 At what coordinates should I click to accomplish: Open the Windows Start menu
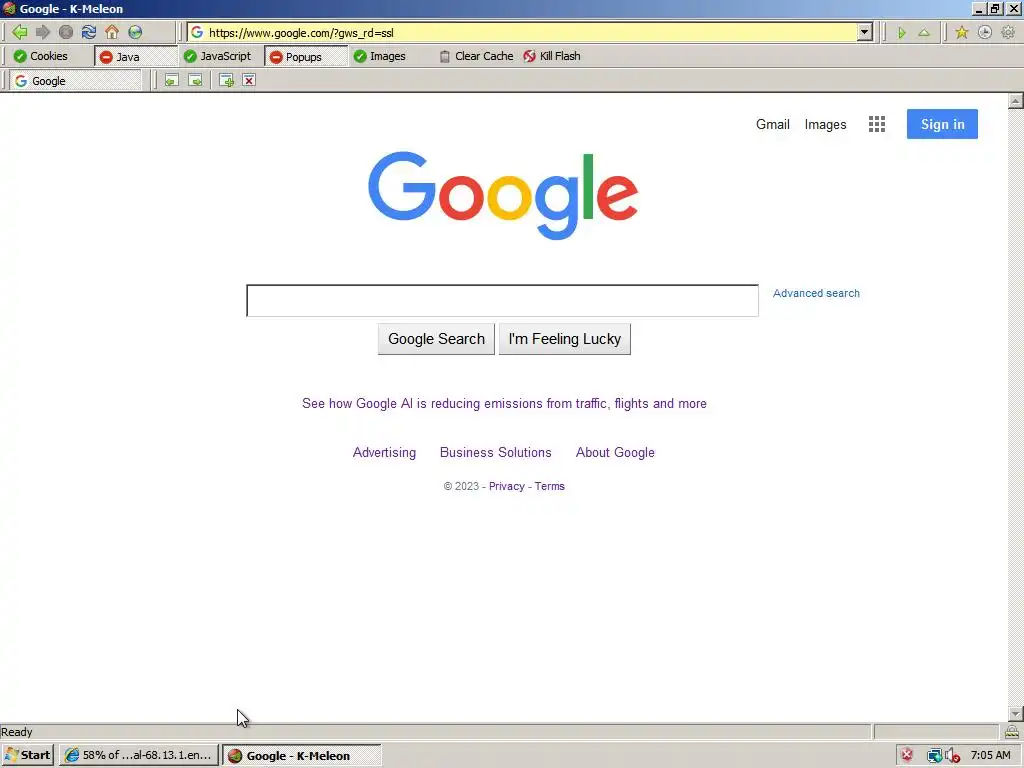point(27,755)
